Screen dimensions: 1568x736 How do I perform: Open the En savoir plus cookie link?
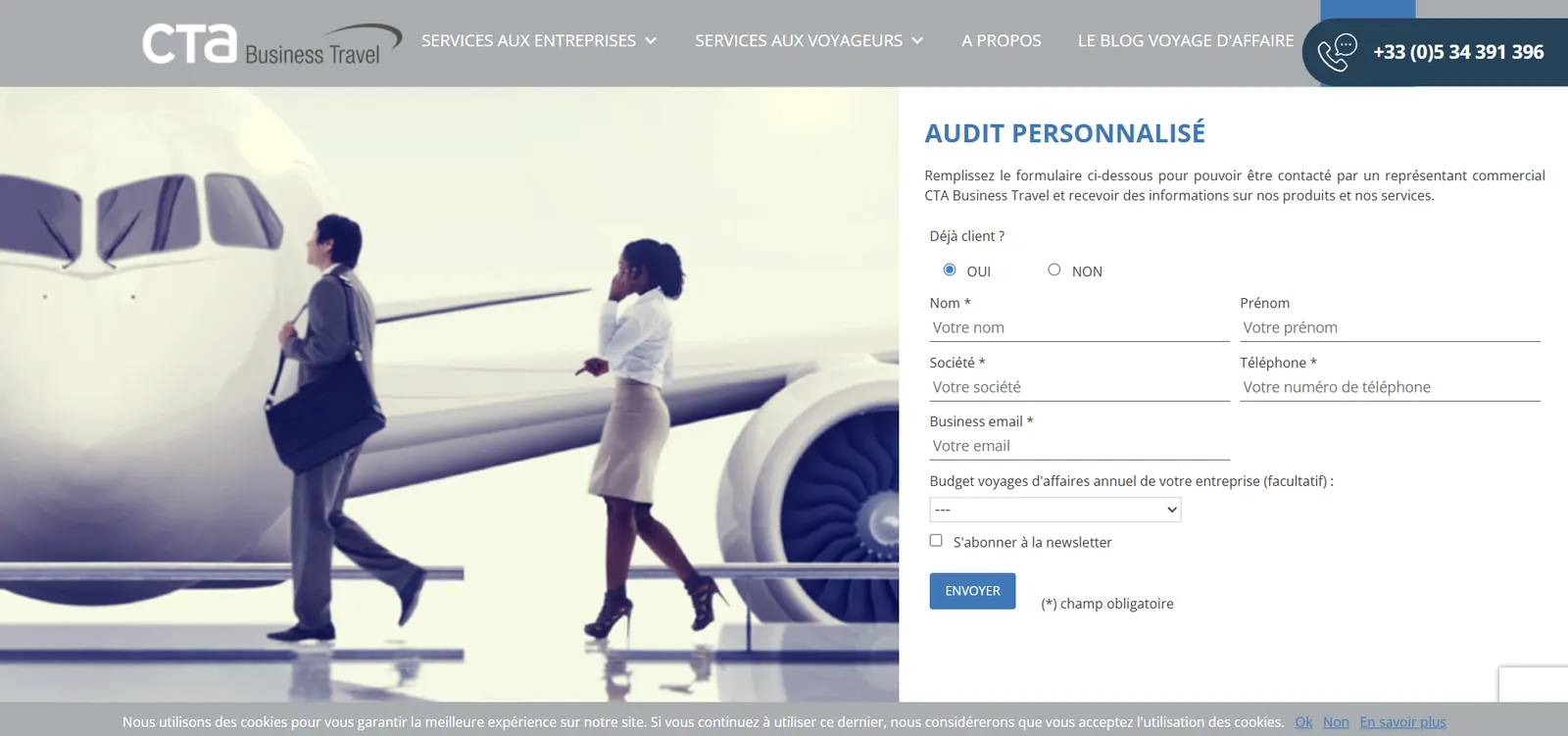click(1402, 722)
